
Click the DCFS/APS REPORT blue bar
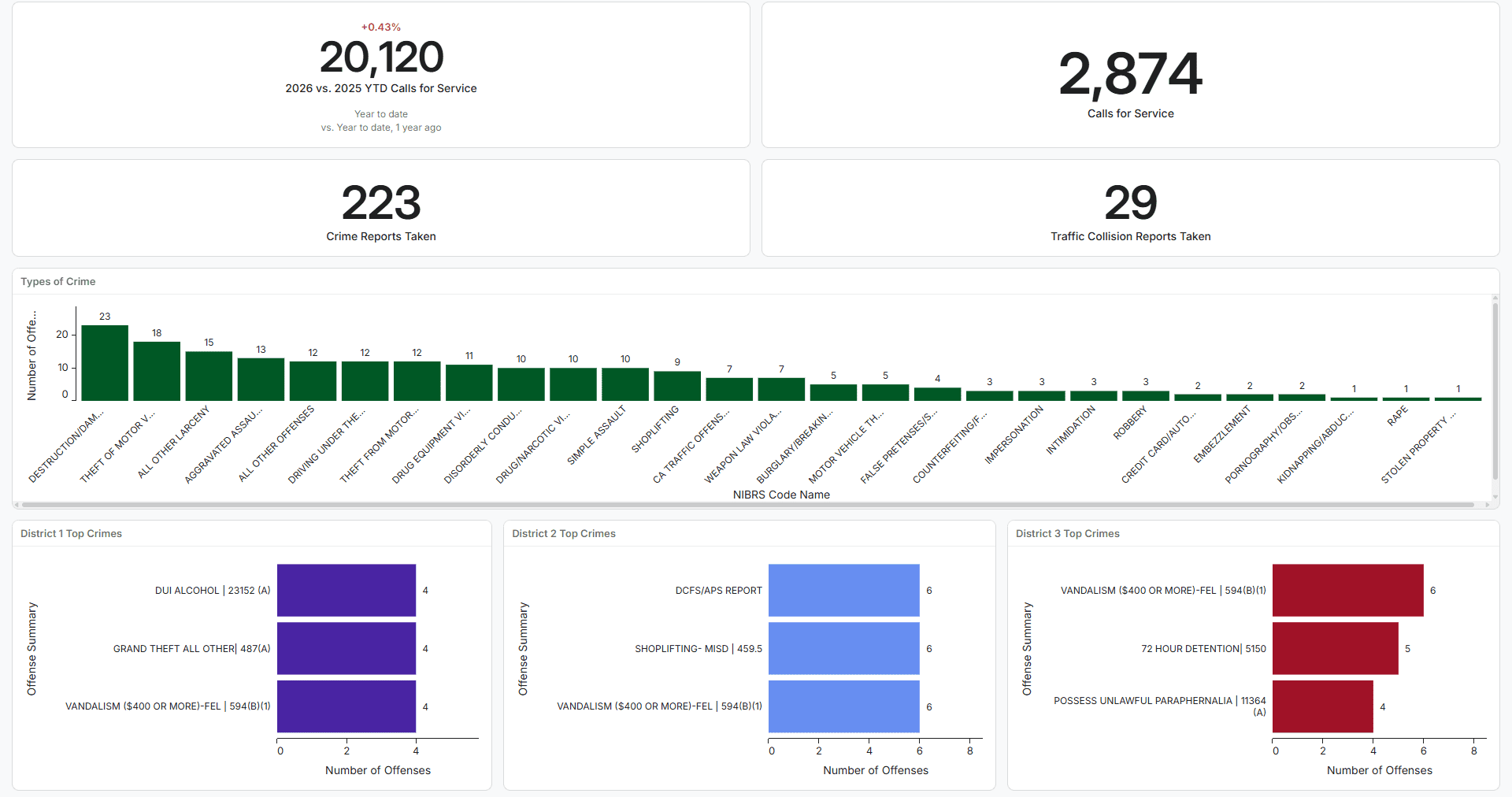[x=843, y=590]
